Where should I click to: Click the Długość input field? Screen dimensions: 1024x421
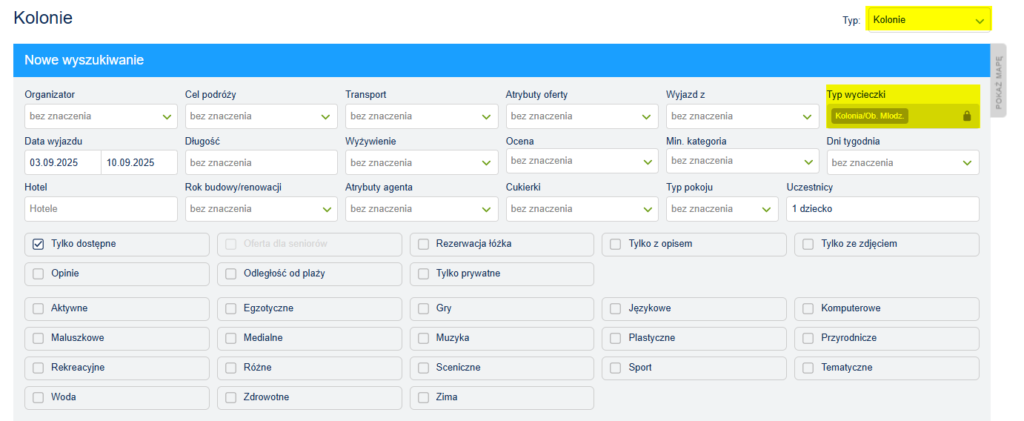coord(260,162)
